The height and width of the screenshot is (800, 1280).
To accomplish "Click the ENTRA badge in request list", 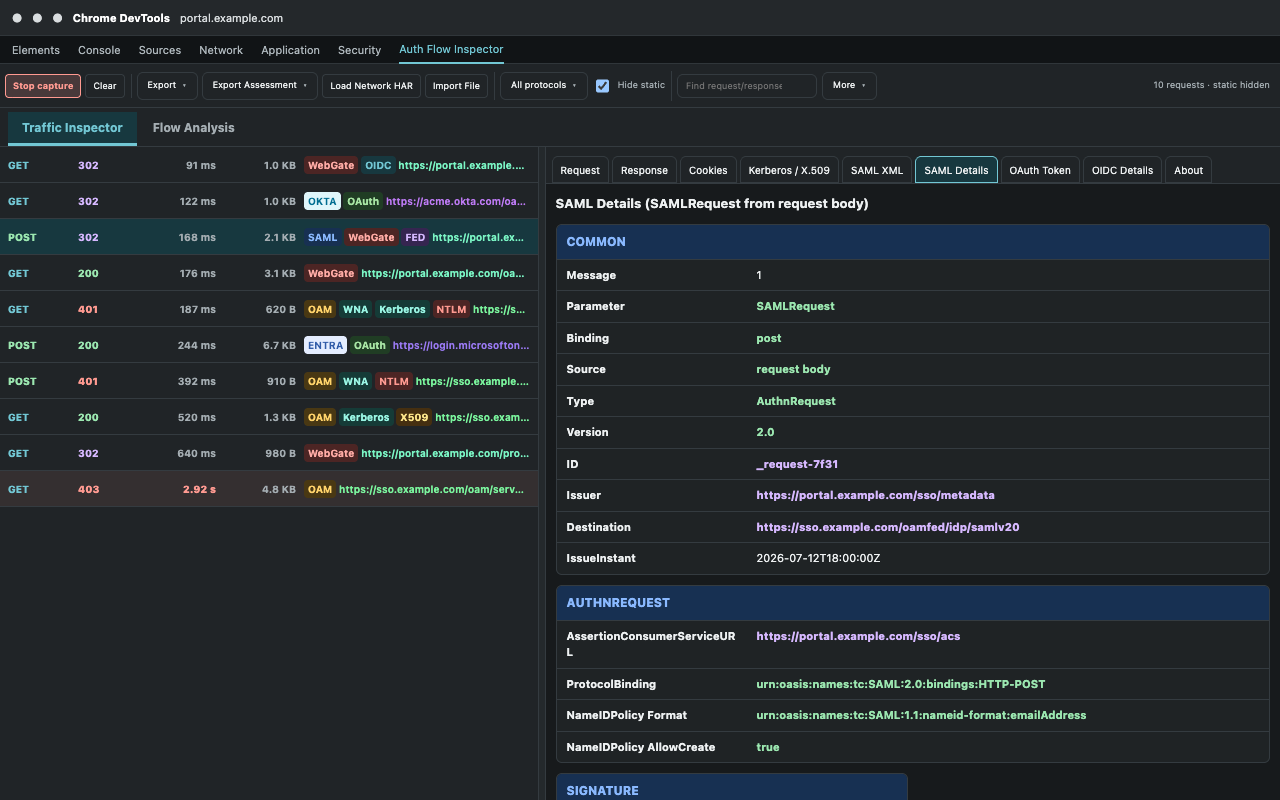I will coord(325,345).
